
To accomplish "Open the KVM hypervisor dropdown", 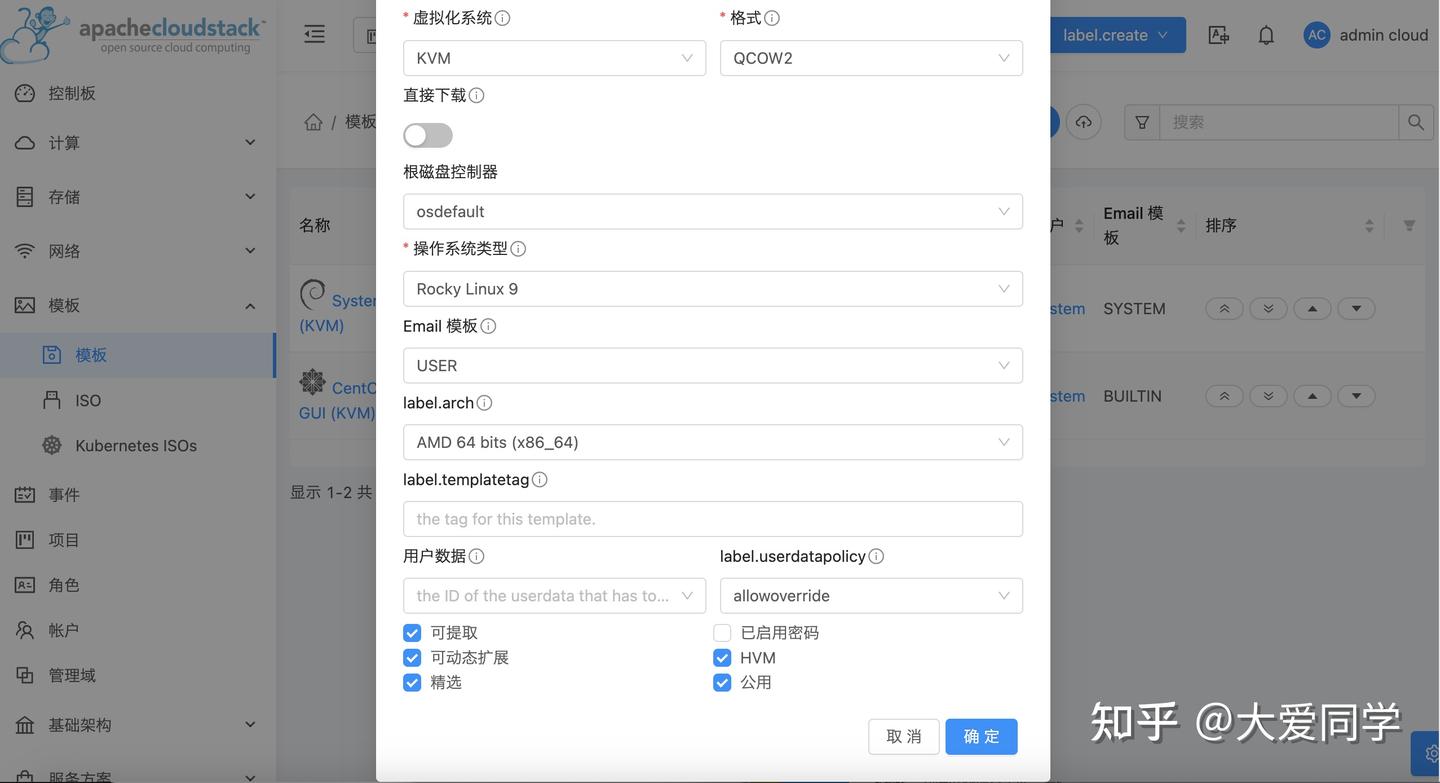I will (x=555, y=56).
